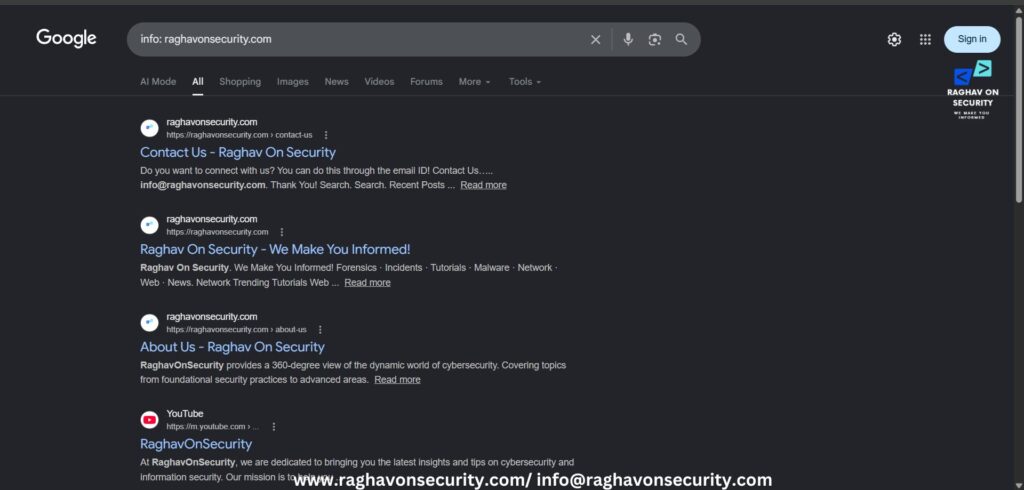The width and height of the screenshot is (1024, 490).
Task: Switch to Forums tab
Action: [x=426, y=82]
